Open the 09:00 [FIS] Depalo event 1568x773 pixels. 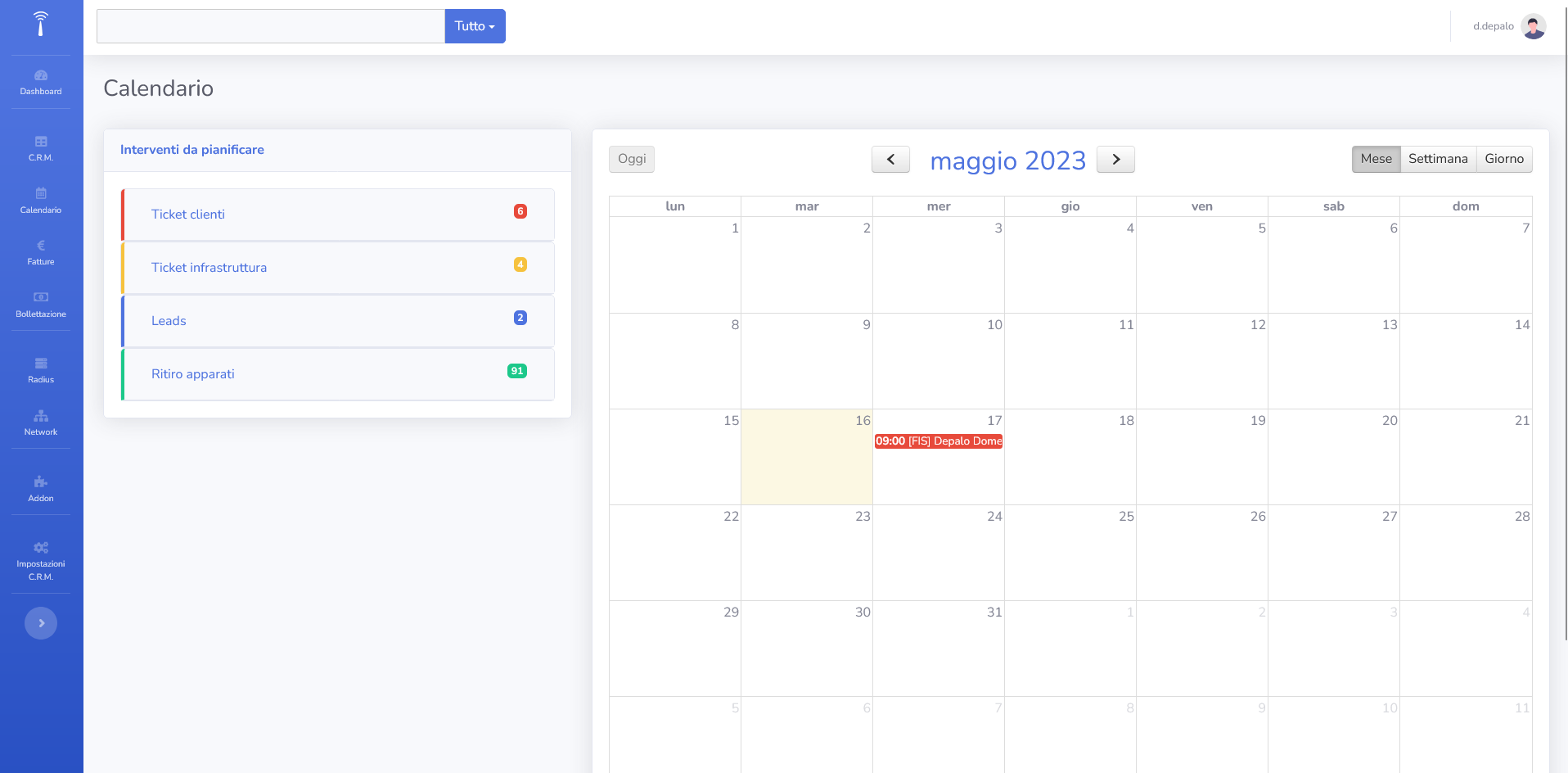coord(939,441)
